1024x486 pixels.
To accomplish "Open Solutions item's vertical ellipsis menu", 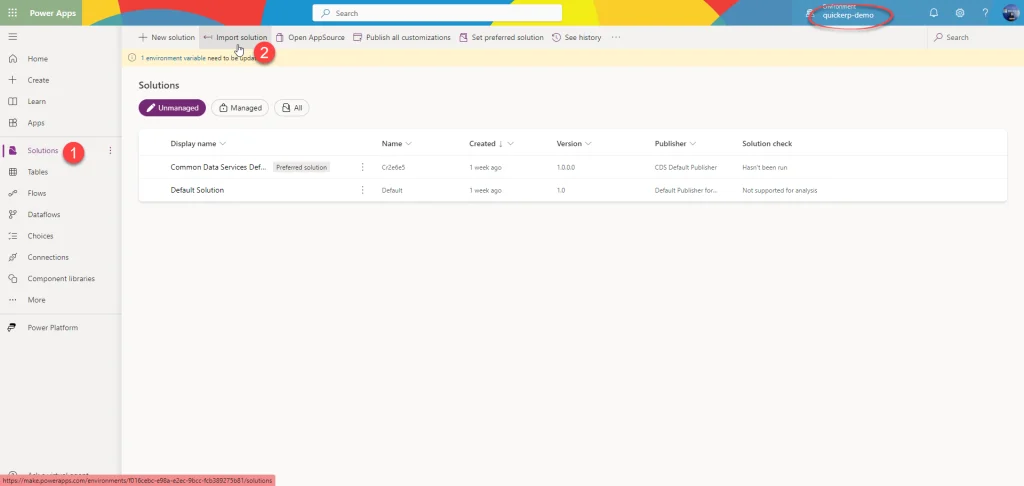I will click(x=110, y=151).
